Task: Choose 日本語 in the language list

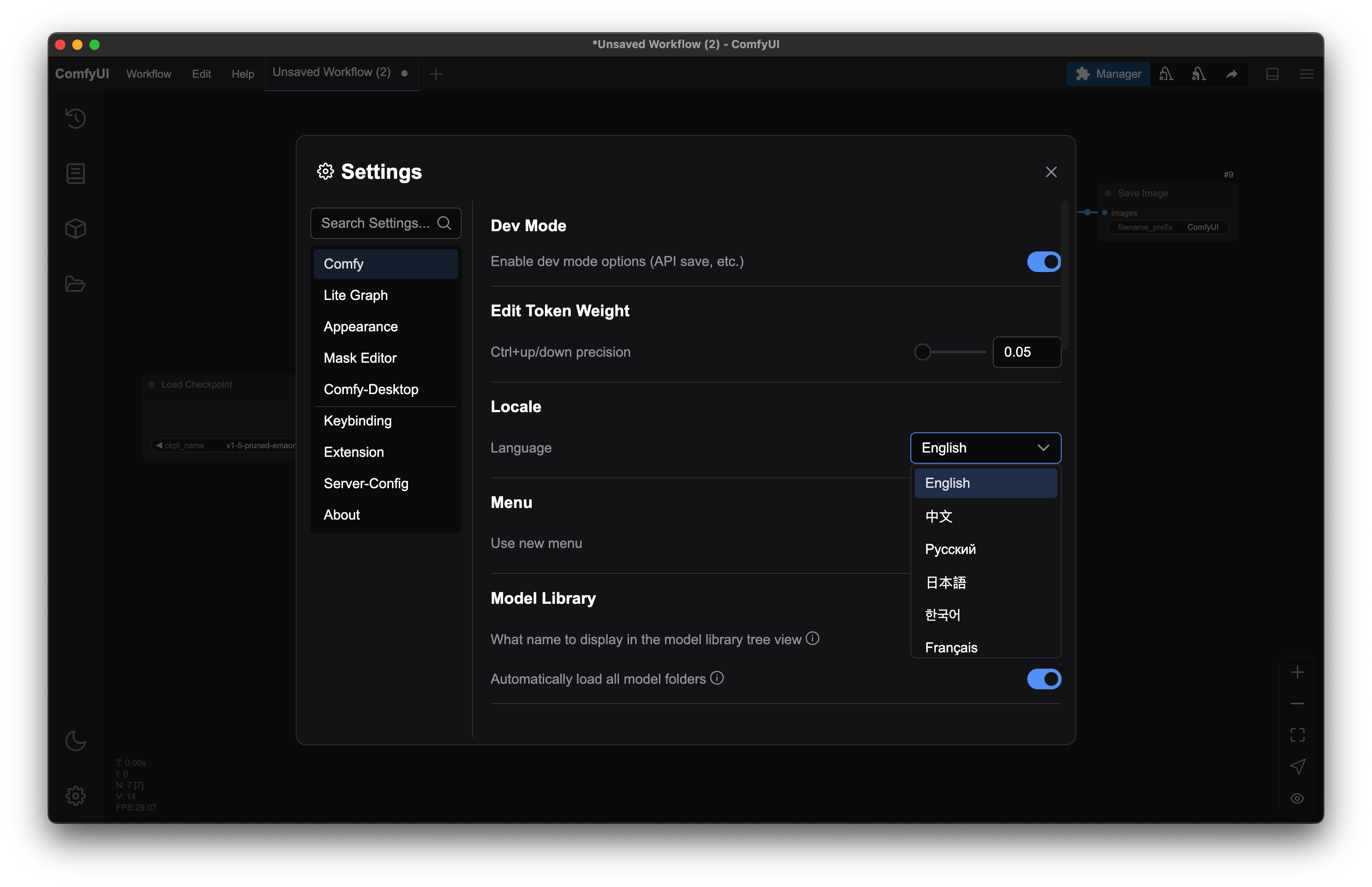Action: point(945,582)
